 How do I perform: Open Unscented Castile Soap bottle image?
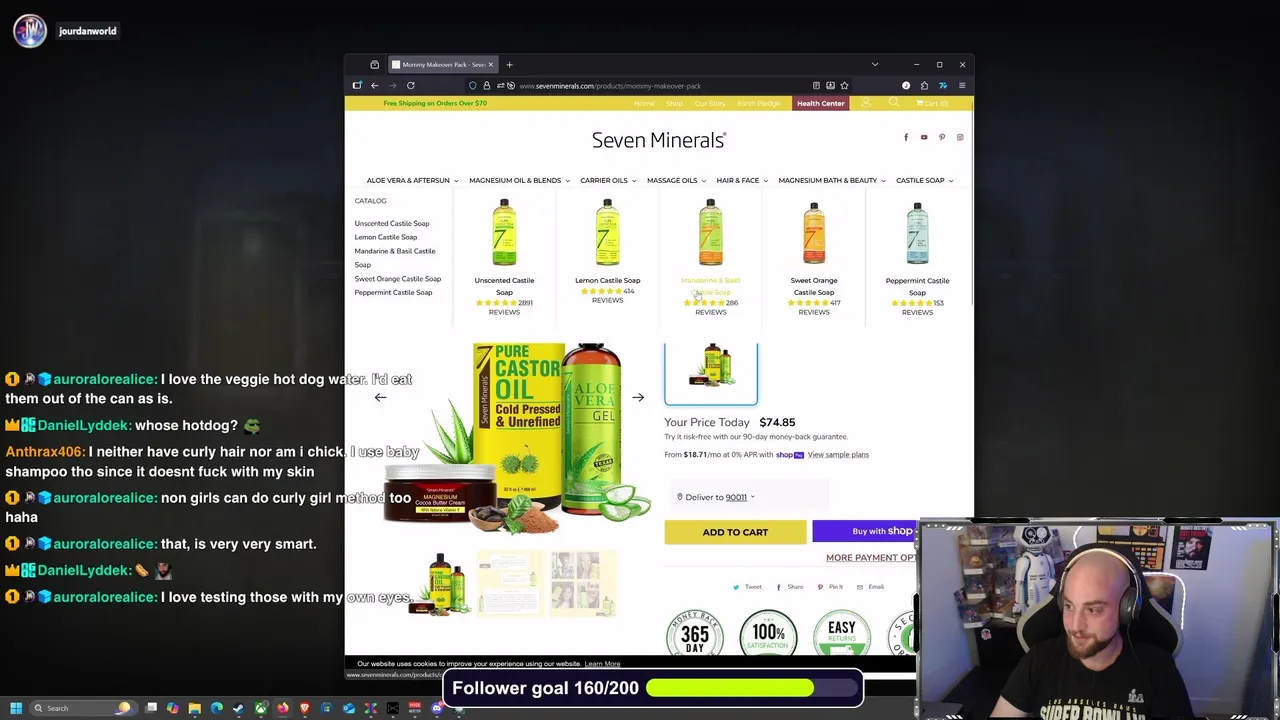[x=504, y=233]
